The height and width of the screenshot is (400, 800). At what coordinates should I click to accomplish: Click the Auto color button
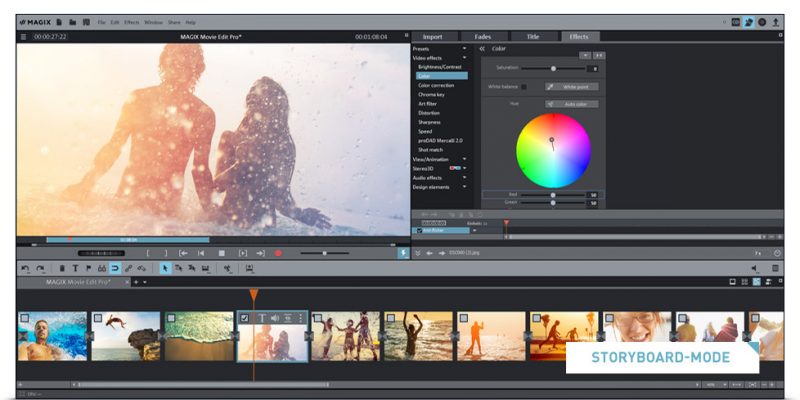click(572, 104)
